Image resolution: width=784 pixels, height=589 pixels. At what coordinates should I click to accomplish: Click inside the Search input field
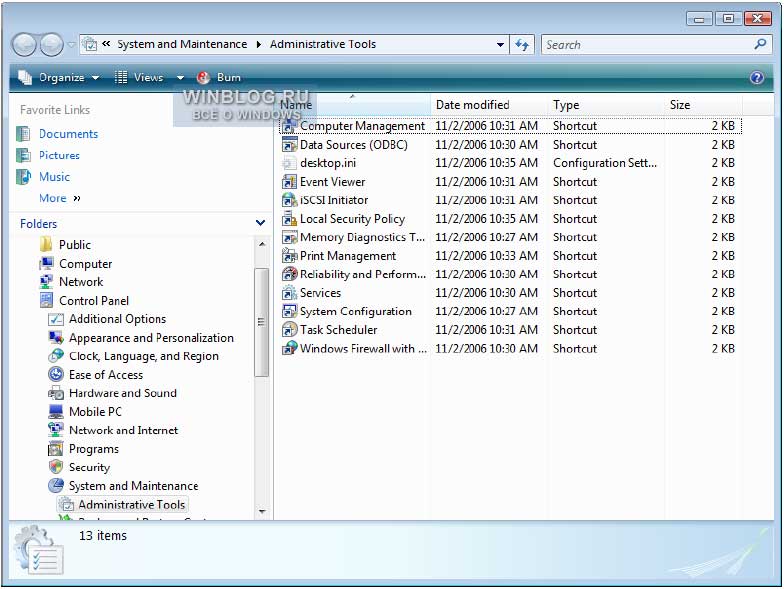point(649,44)
